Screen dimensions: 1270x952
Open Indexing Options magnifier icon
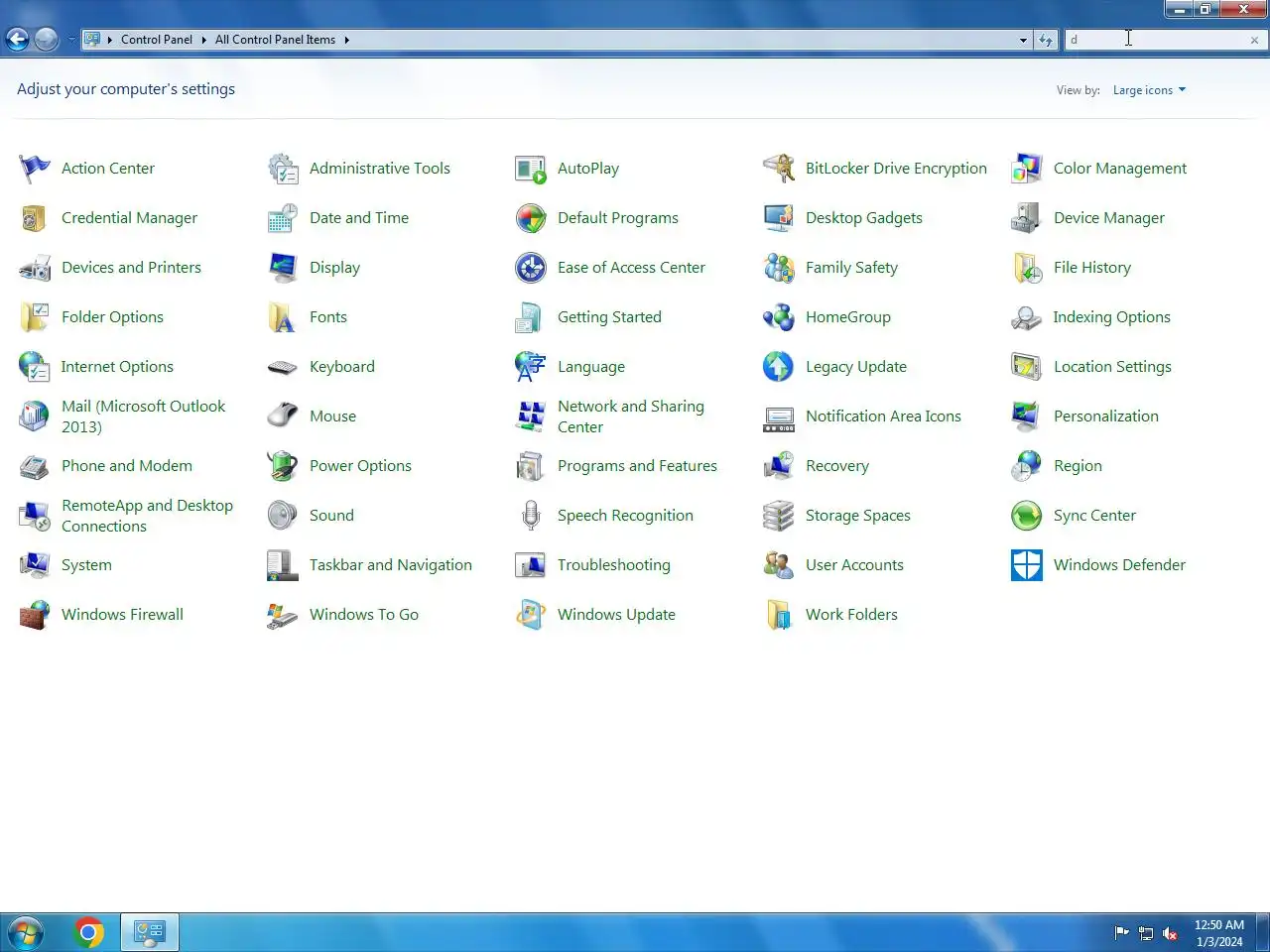pos(1027,317)
